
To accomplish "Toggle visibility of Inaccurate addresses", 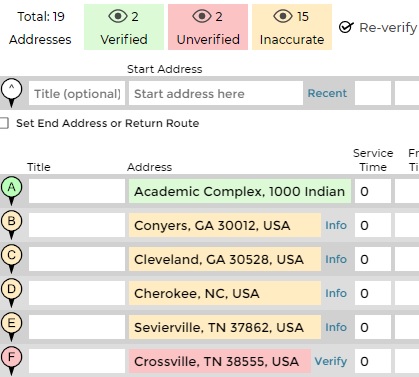I will point(283,16).
